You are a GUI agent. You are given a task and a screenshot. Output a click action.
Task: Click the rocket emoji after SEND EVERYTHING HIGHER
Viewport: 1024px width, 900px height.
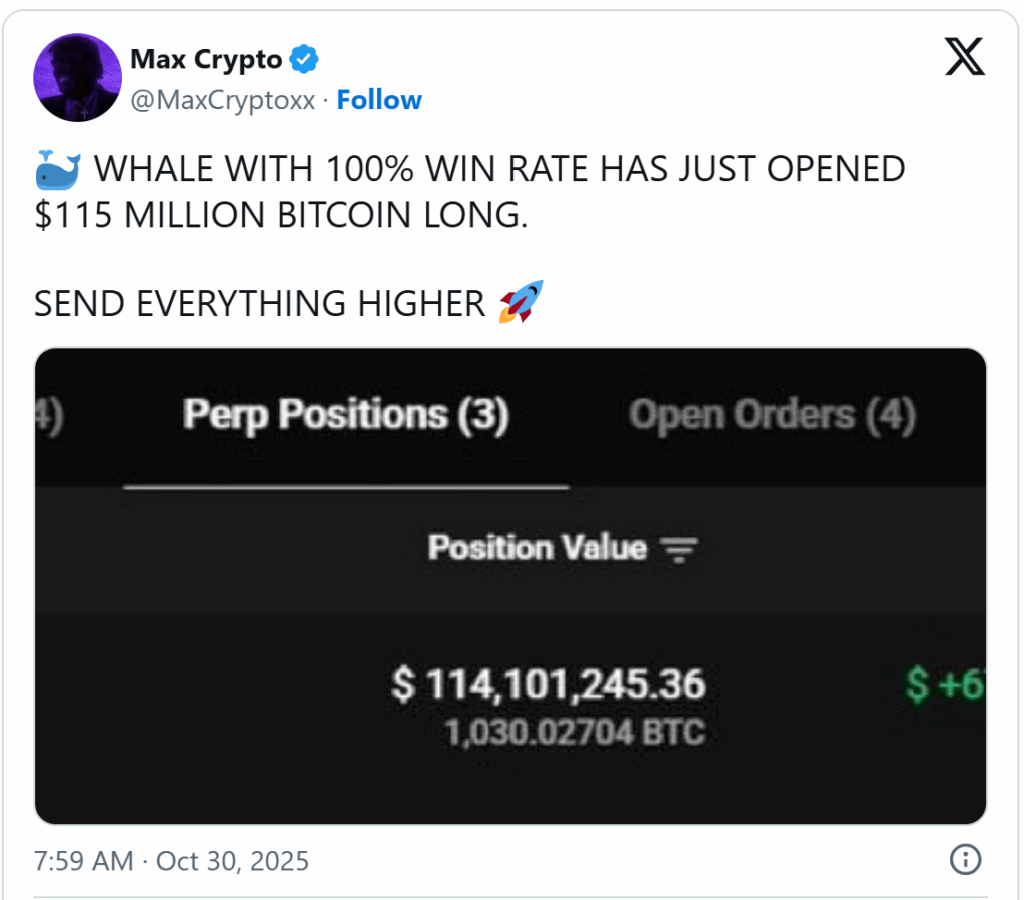[519, 303]
